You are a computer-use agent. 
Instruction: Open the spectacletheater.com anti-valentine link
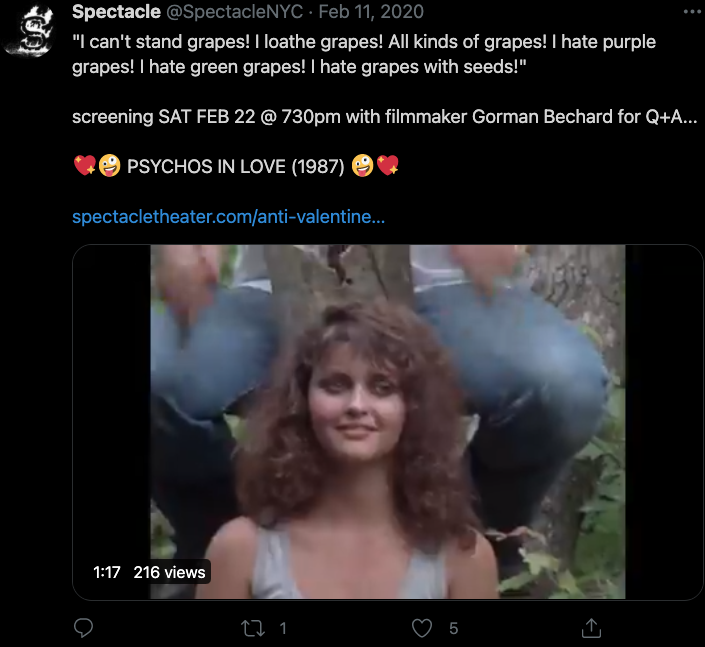pos(228,217)
